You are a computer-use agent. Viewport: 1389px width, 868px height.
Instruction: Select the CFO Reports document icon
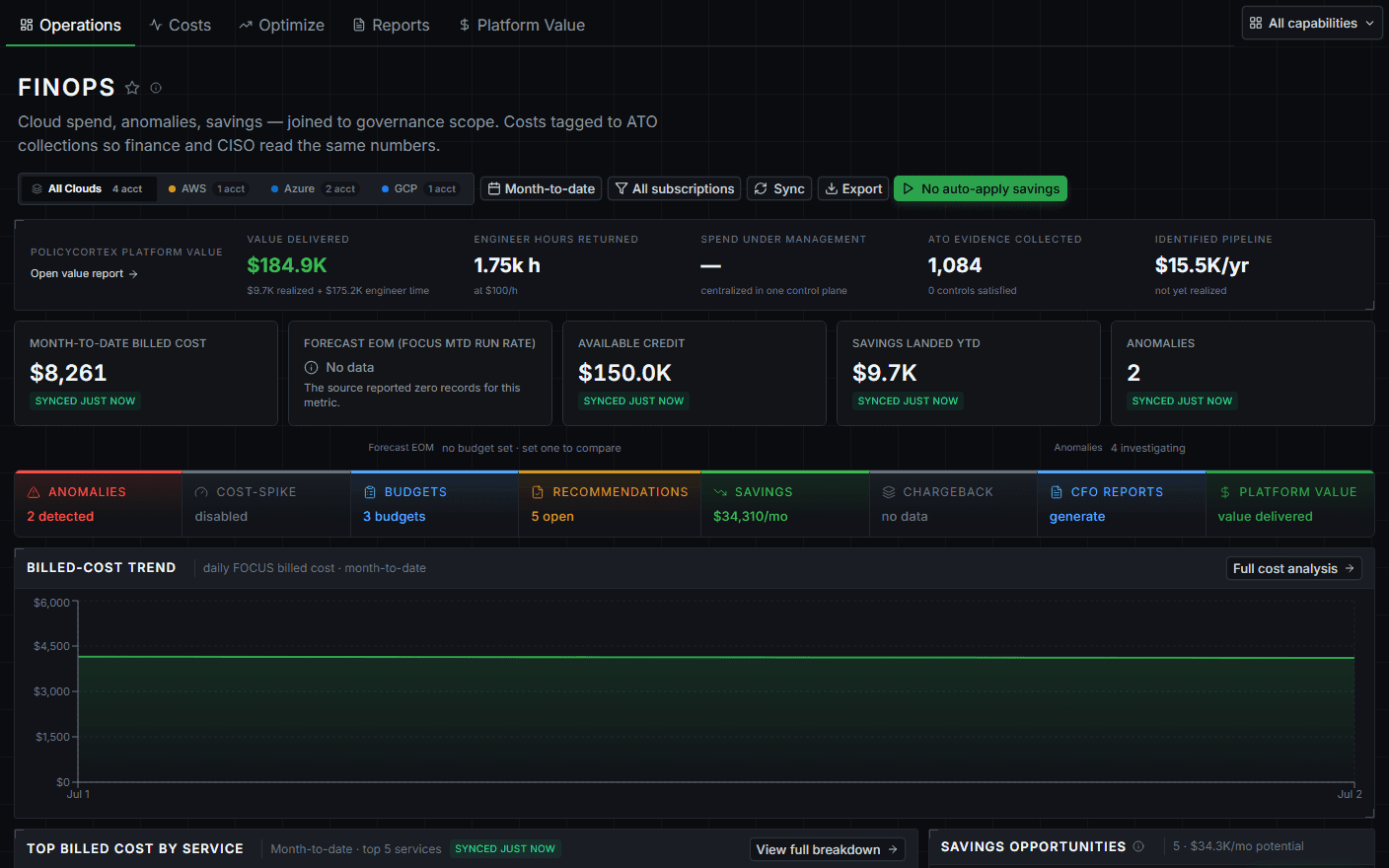point(1057,492)
